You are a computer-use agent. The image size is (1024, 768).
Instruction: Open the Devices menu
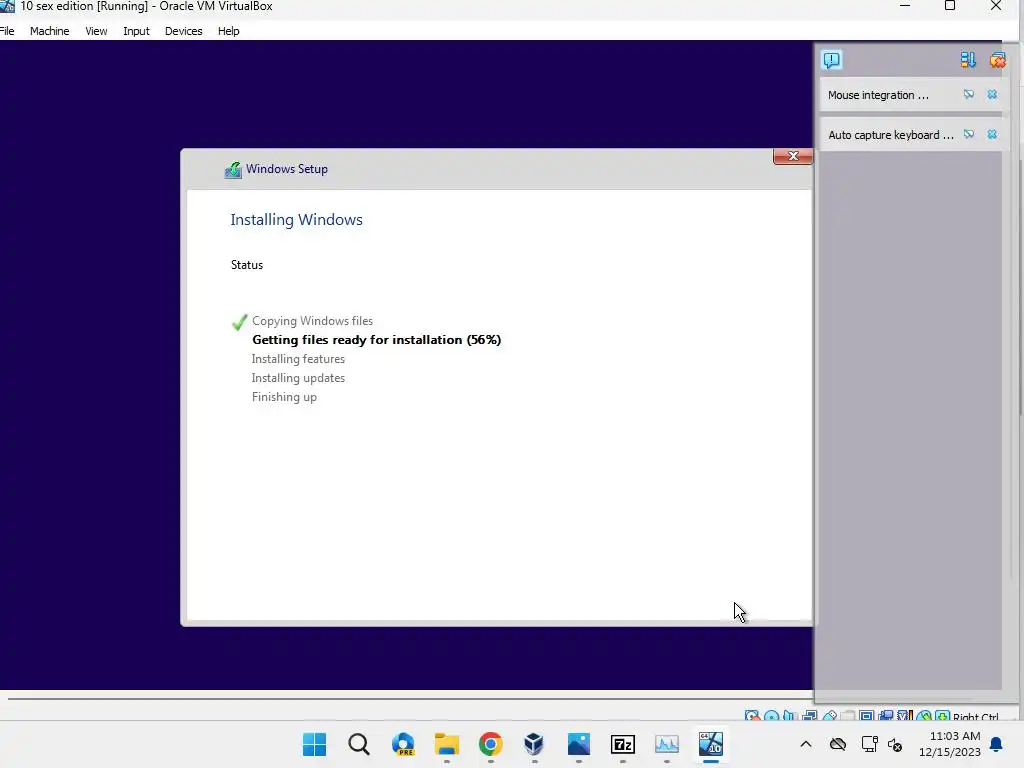(x=184, y=31)
